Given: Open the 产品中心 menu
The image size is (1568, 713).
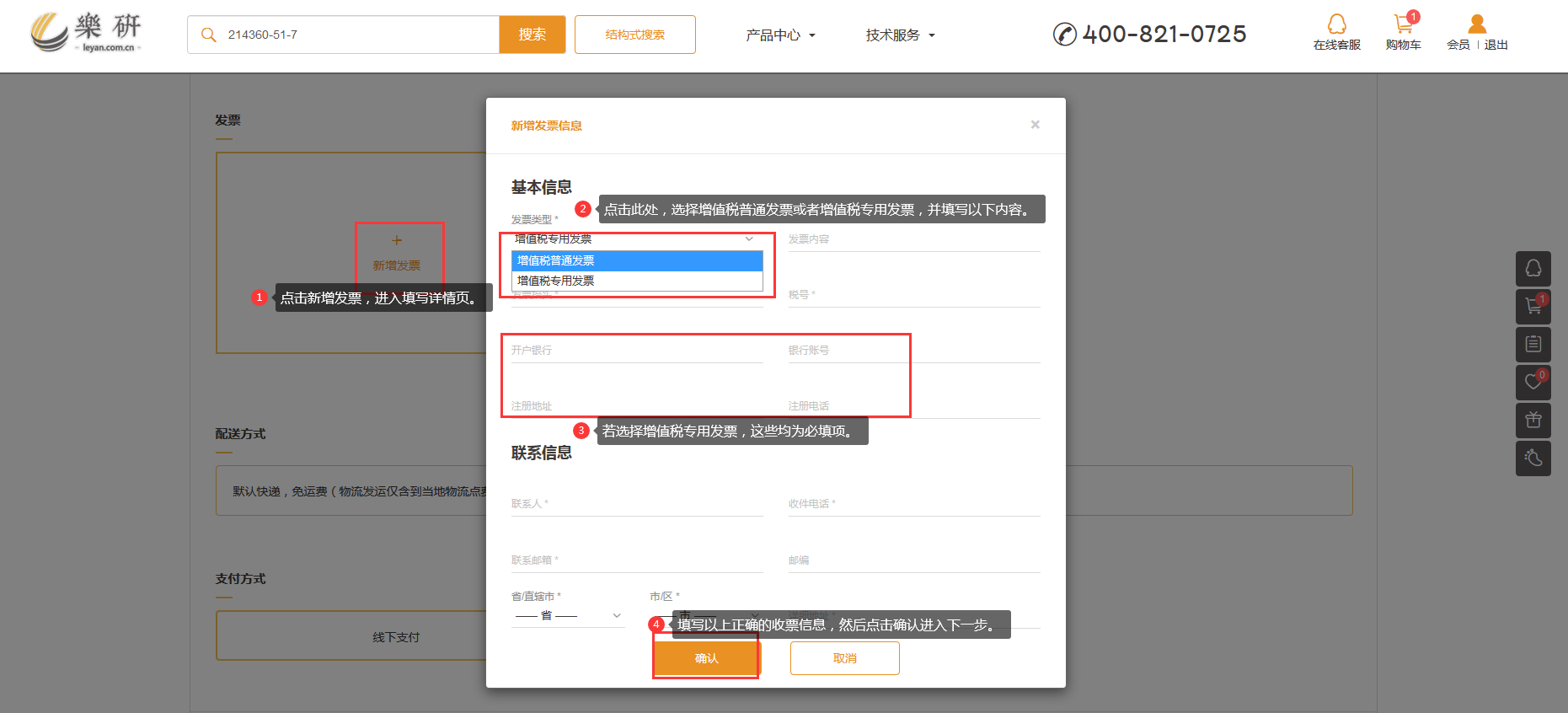Looking at the screenshot, I should [780, 35].
